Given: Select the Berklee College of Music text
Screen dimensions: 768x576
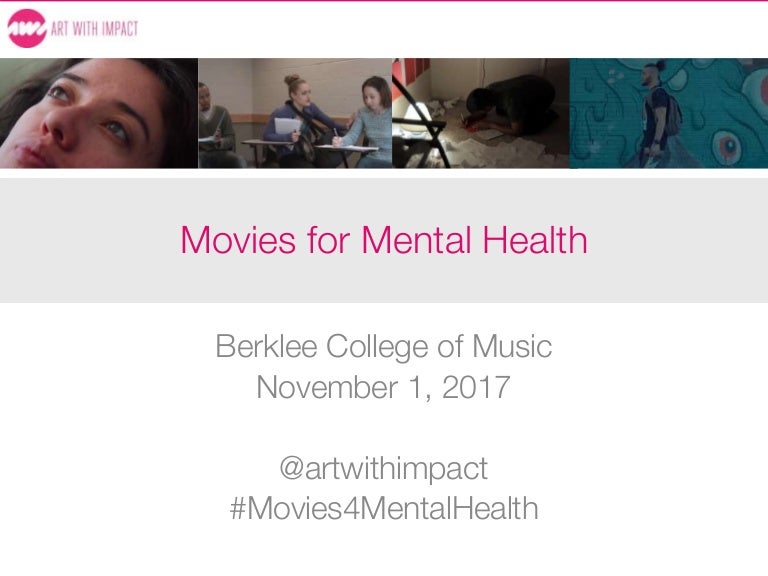Looking at the screenshot, I should pyautogui.click(x=384, y=347).
